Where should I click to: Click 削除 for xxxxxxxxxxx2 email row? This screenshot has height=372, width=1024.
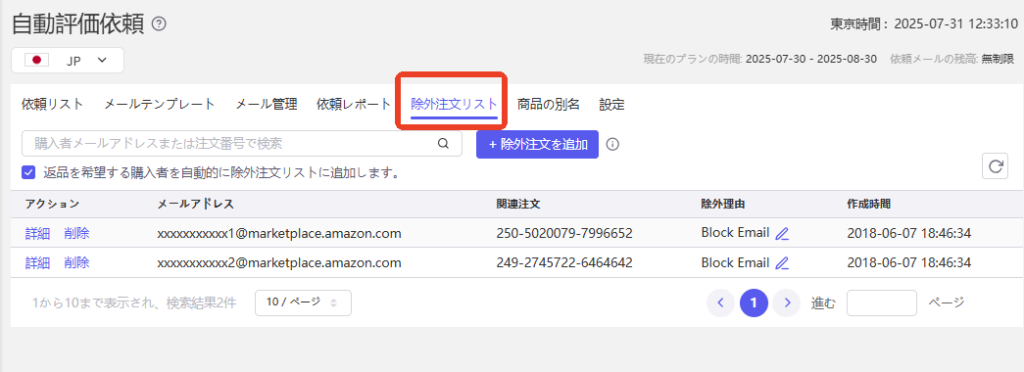pyautogui.click(x=76, y=263)
